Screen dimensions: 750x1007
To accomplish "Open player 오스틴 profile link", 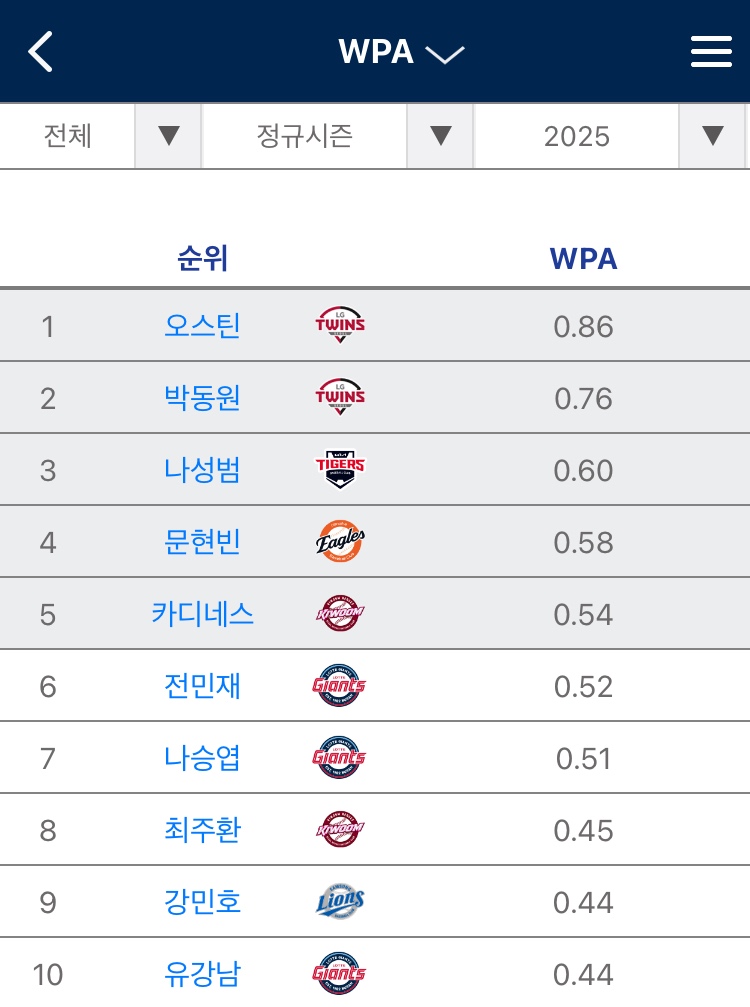I will point(202,325).
